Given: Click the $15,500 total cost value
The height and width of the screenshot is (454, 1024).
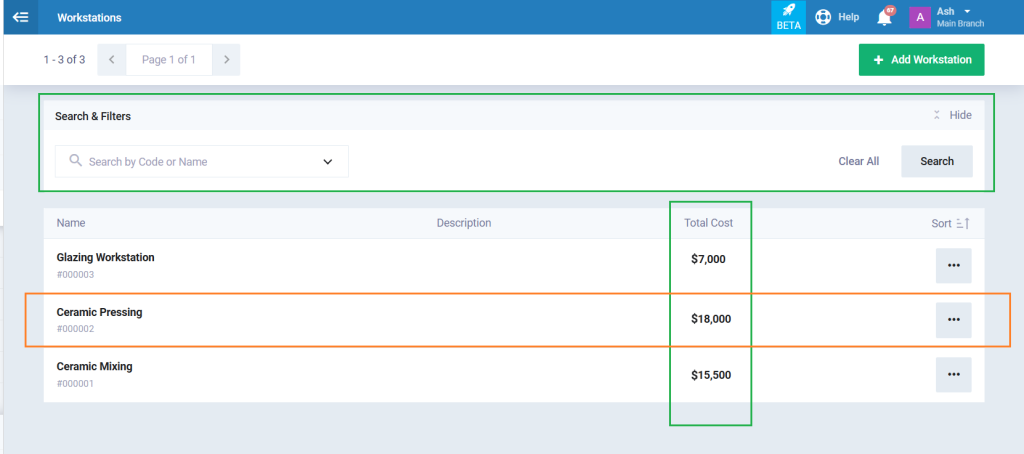Looking at the screenshot, I should [x=711, y=376].
